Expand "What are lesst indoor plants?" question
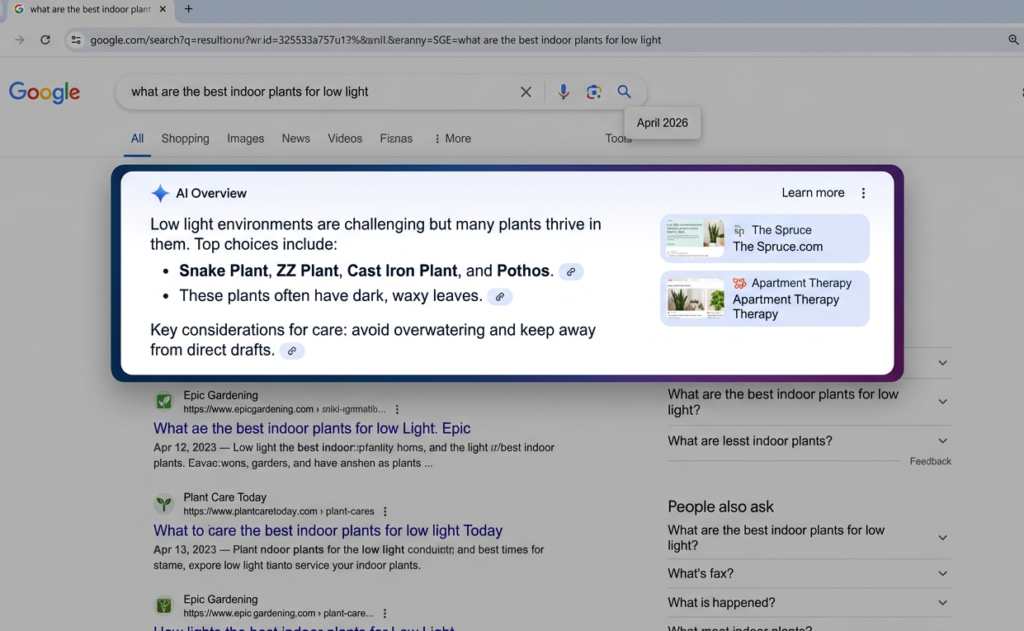 [x=942, y=441]
